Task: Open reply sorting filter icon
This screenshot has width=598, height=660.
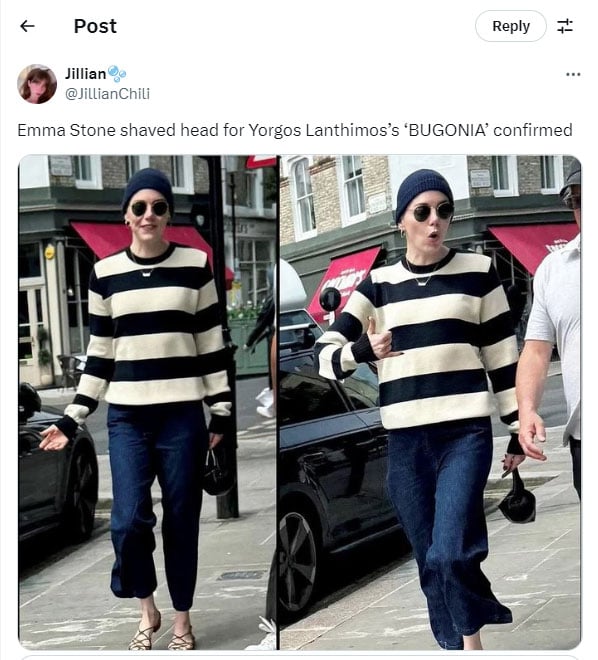Action: [565, 26]
